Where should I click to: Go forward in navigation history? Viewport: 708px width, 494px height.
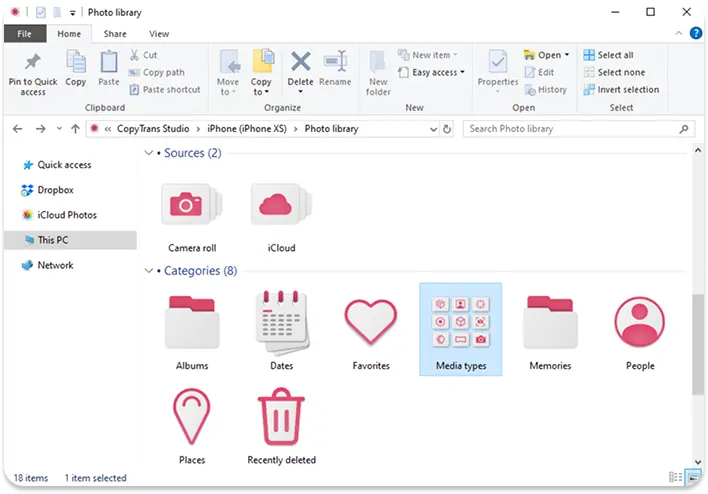coord(41,129)
